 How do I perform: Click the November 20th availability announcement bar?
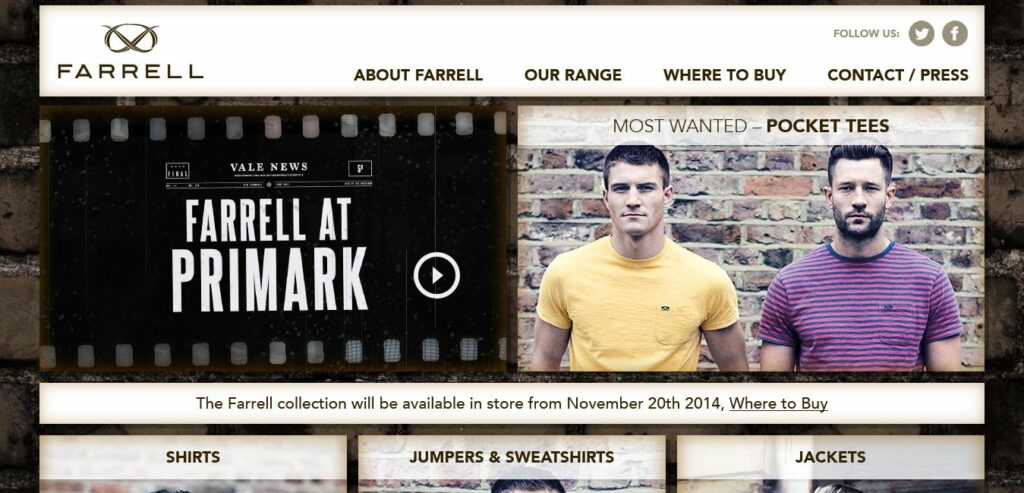click(511, 404)
